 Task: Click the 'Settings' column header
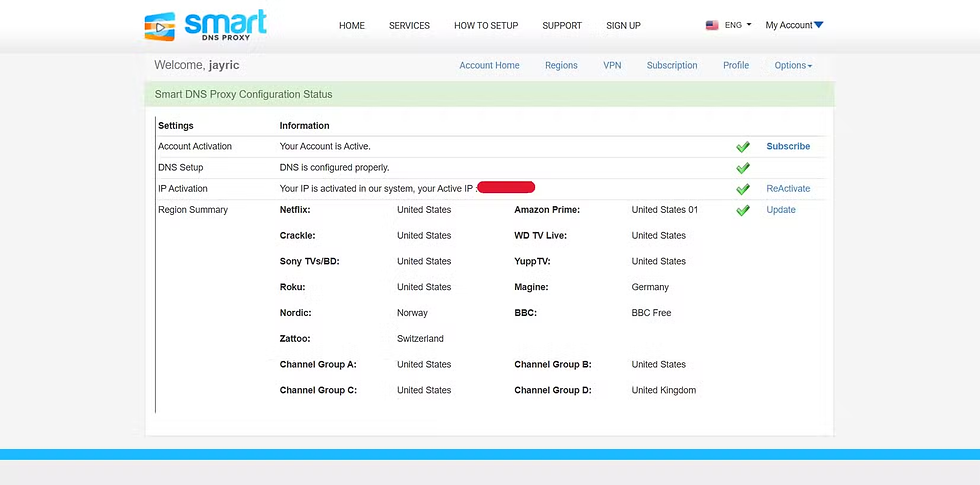[x=176, y=126]
